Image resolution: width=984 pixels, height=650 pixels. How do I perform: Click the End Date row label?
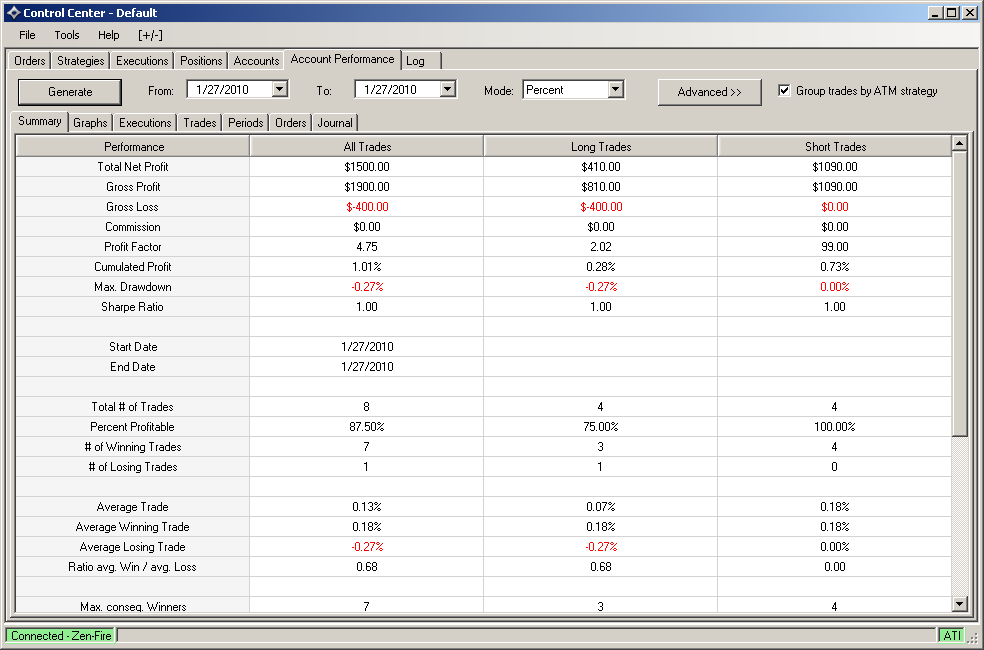point(132,367)
